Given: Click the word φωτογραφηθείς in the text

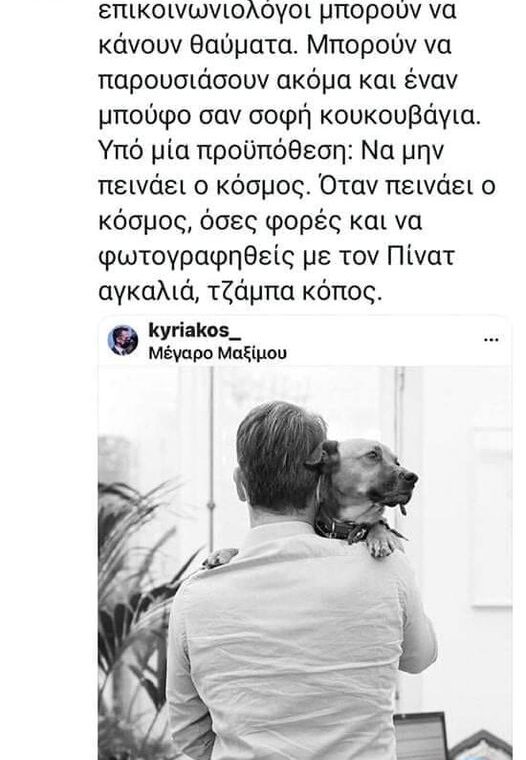Looking at the screenshot, I should [x=196, y=257].
